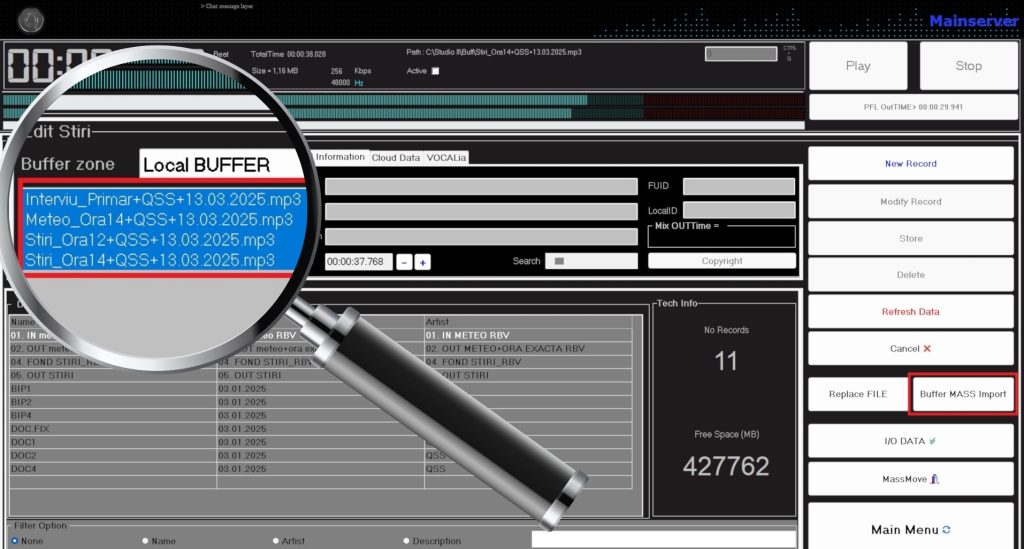Screen dimensions: 1024x549
Task: Click the Search input field
Action: (x=590, y=261)
